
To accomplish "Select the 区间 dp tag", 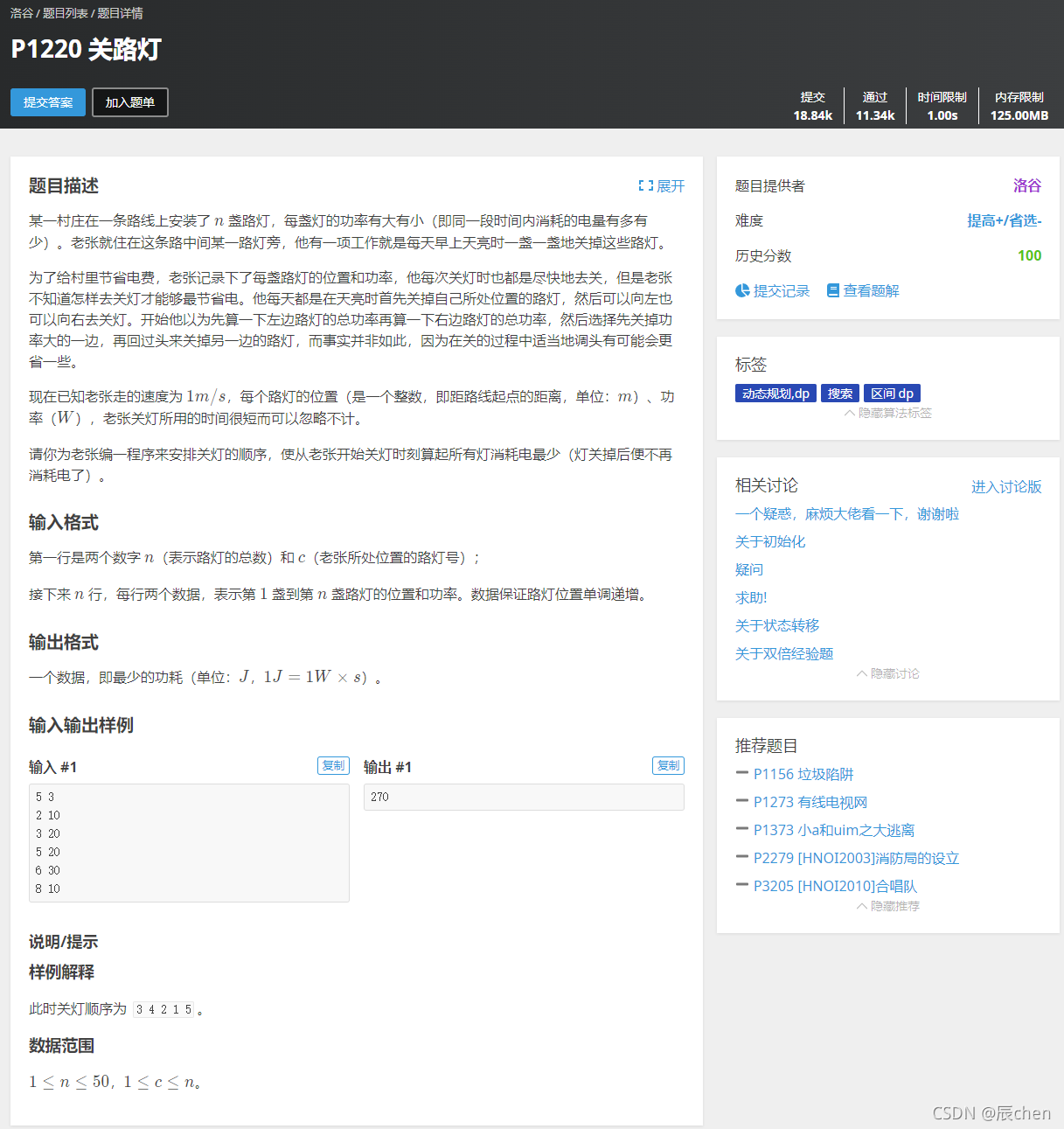I will (x=893, y=394).
